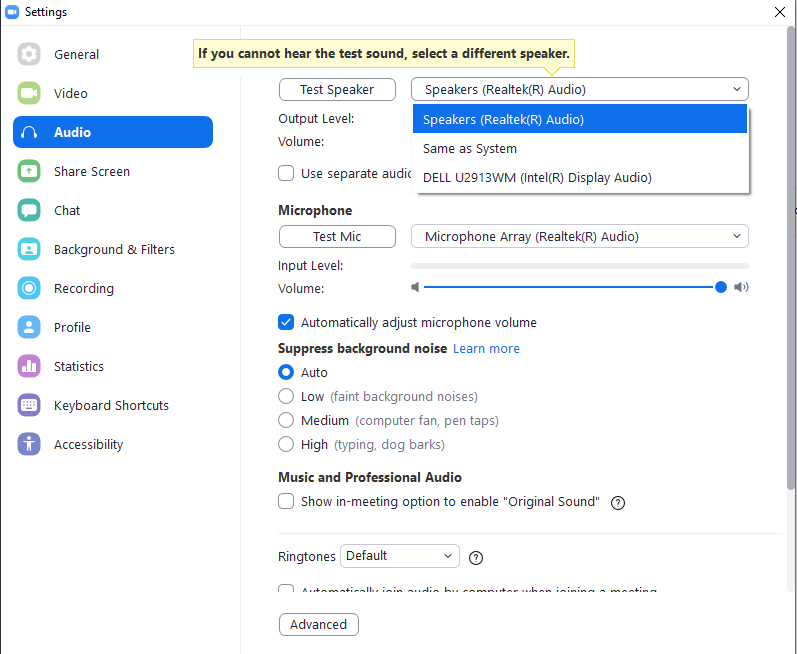Click the Accessibility figure icon
The height and width of the screenshot is (654, 797).
[x=29, y=444]
